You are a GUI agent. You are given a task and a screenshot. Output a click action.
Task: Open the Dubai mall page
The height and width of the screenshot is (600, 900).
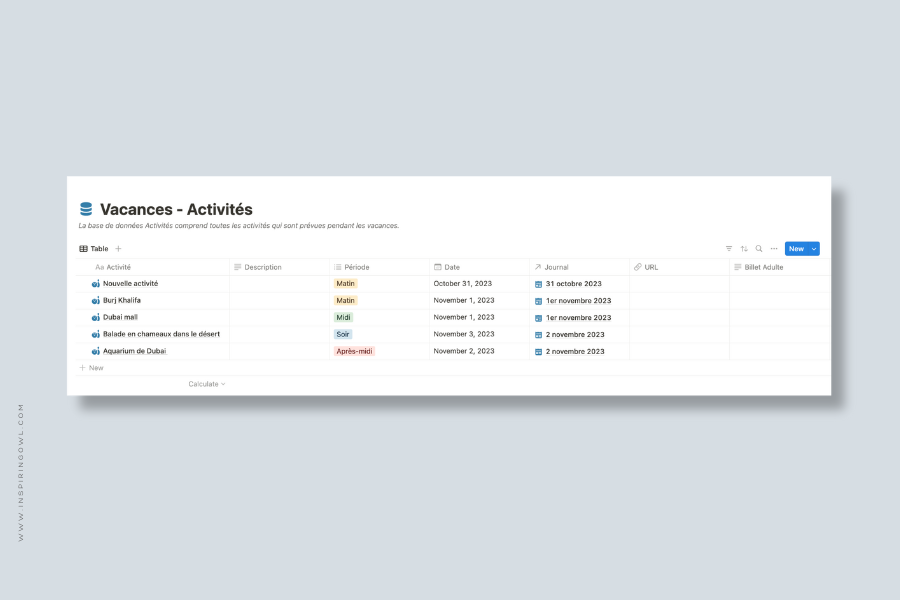[x=120, y=317]
